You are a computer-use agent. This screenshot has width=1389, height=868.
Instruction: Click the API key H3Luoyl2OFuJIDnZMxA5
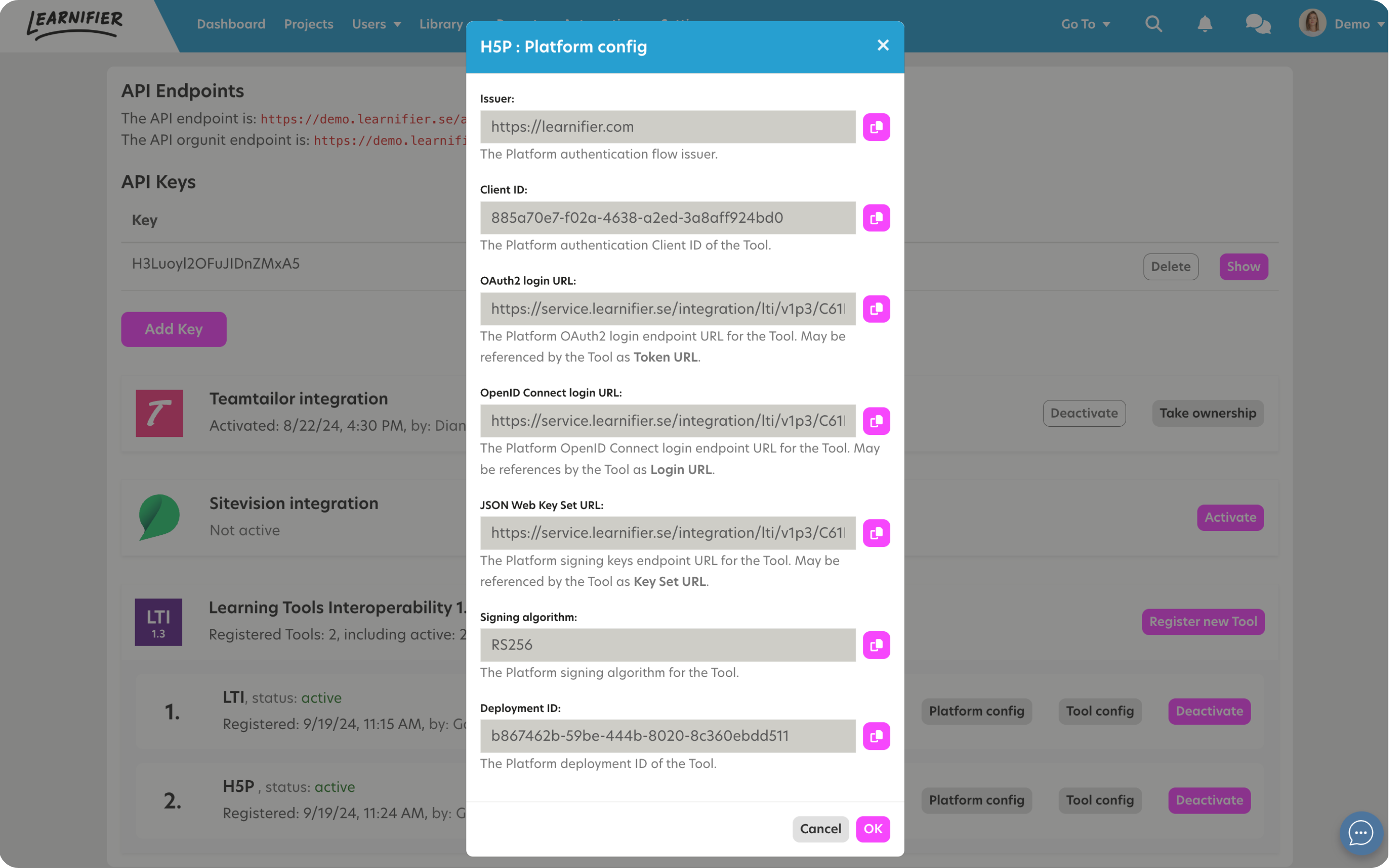(216, 264)
